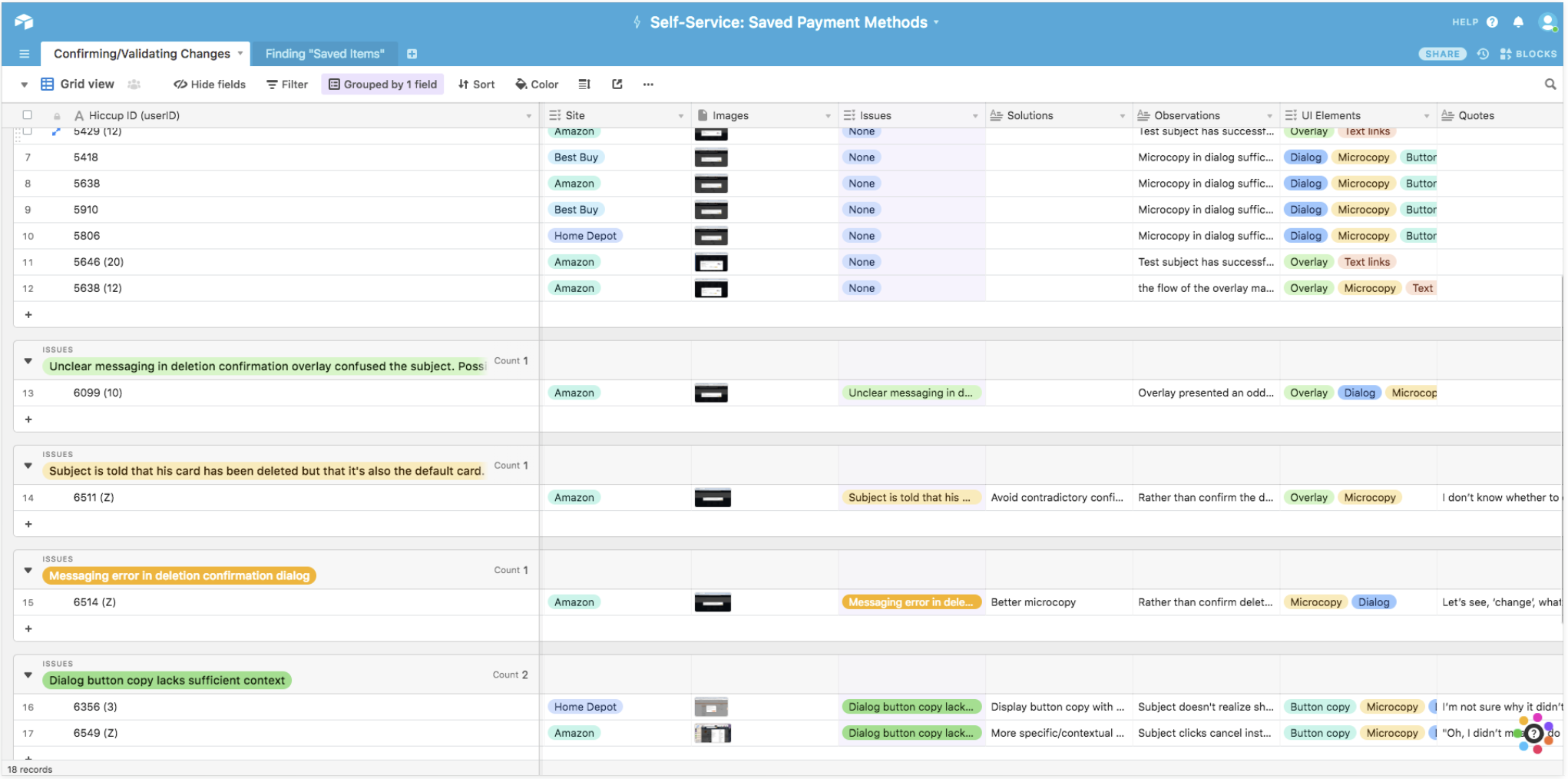Open image thumbnail for row 6549 (Z)
The width and height of the screenshot is (1568, 779).
pyautogui.click(x=713, y=733)
